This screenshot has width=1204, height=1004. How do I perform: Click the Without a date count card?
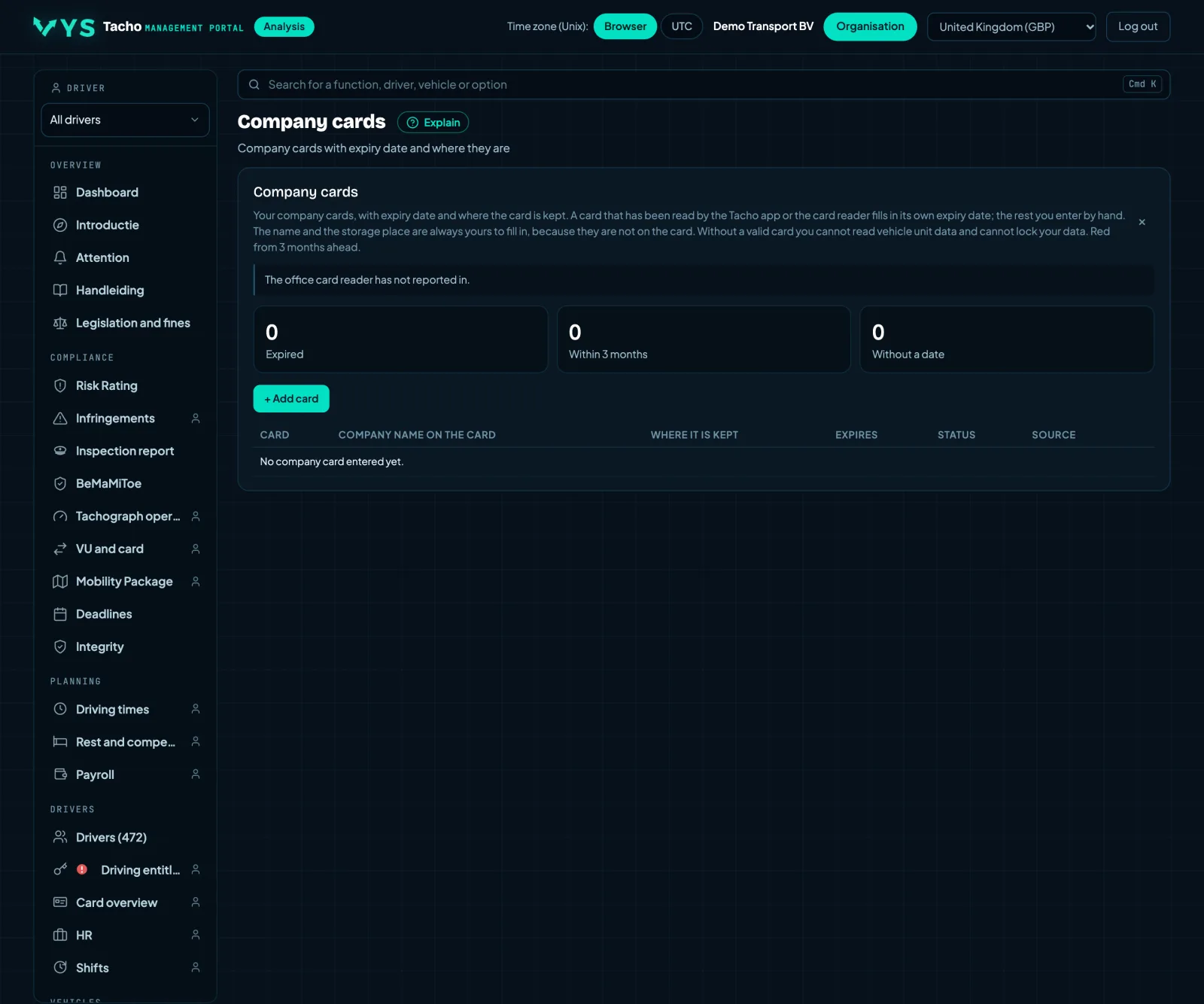[1007, 339]
